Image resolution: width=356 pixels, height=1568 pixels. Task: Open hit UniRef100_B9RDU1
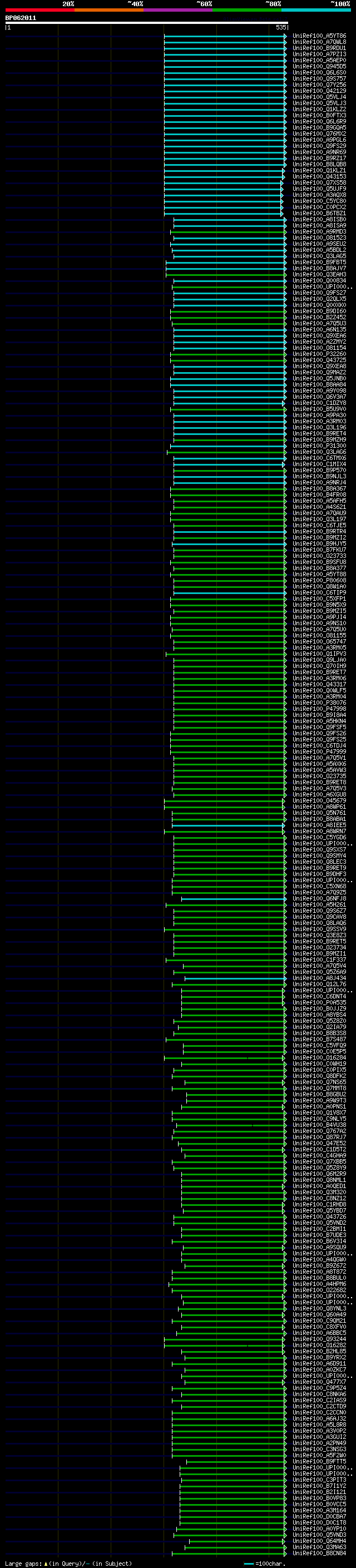click(x=319, y=48)
